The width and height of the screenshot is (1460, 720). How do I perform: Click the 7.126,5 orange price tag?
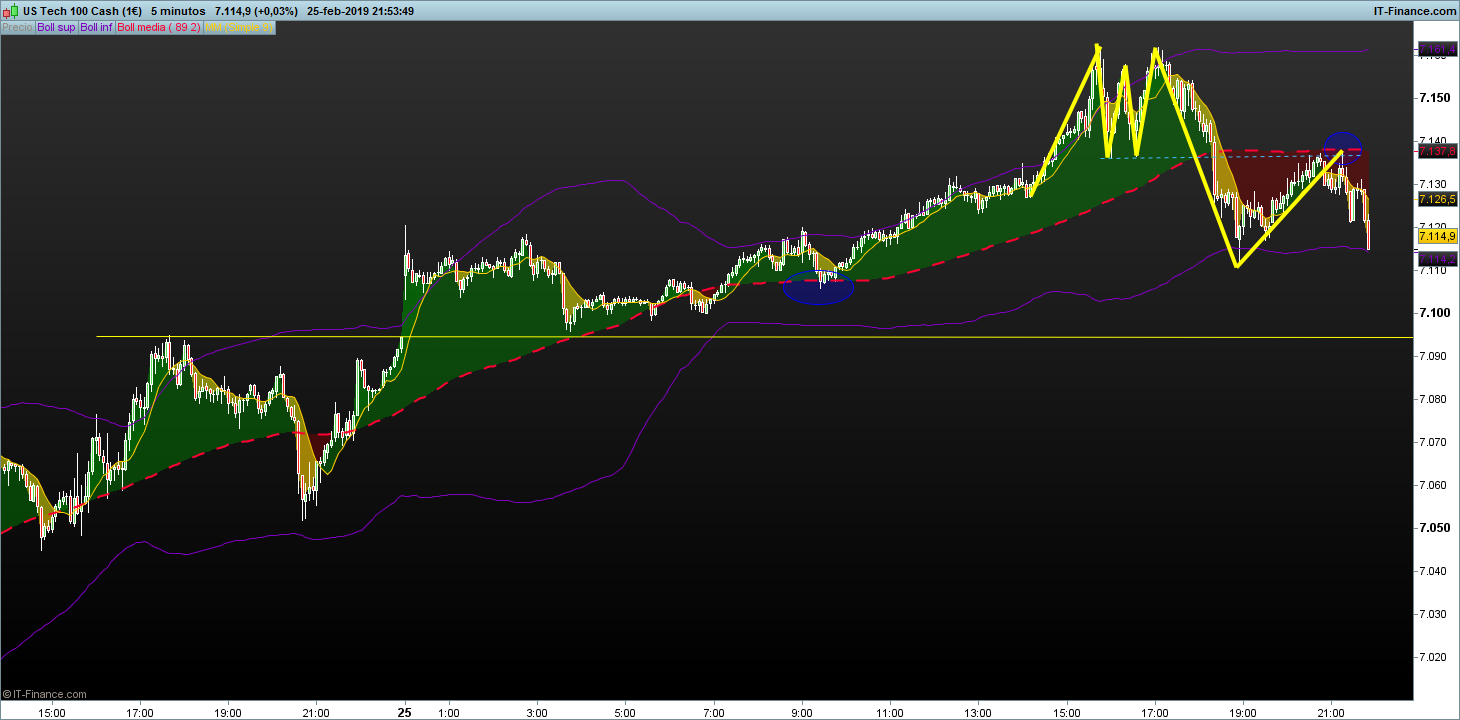click(1437, 199)
